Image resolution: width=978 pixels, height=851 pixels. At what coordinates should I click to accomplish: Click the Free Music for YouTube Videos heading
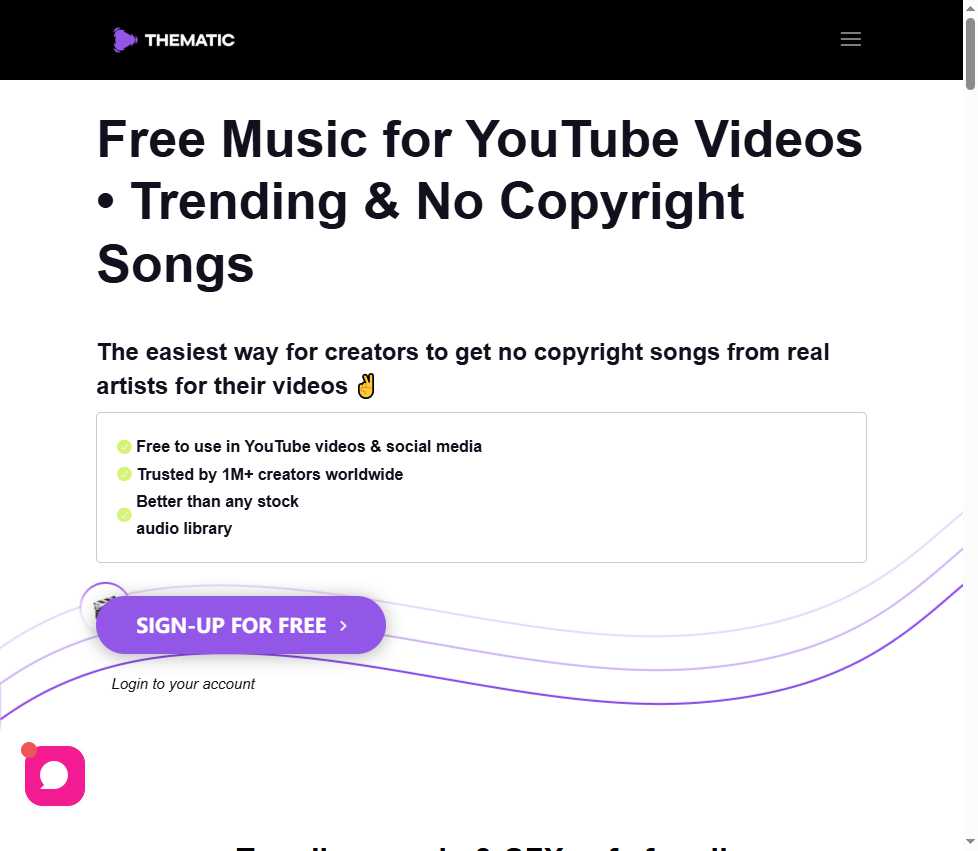tap(480, 202)
